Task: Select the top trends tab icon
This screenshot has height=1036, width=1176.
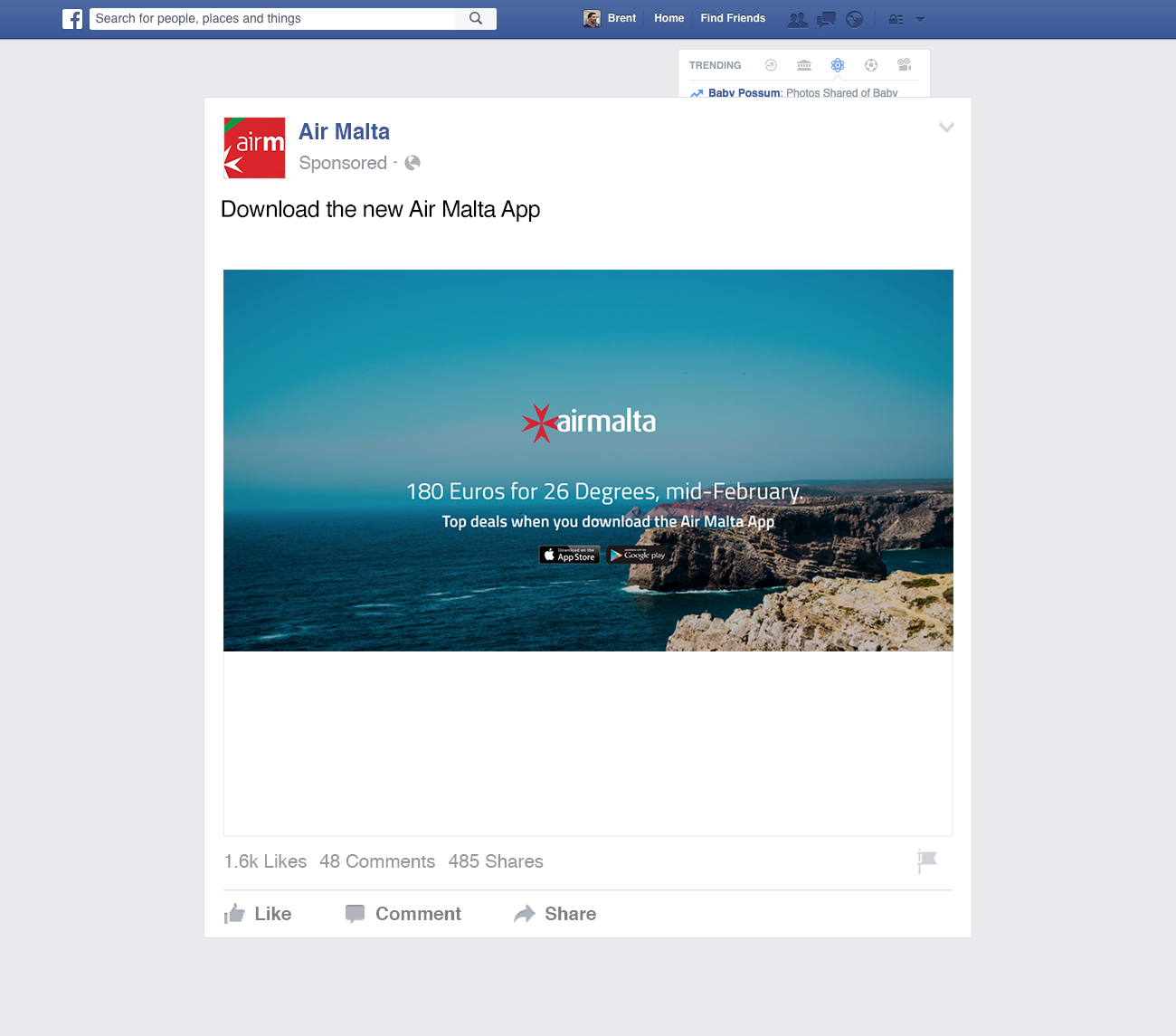Action: point(771,65)
